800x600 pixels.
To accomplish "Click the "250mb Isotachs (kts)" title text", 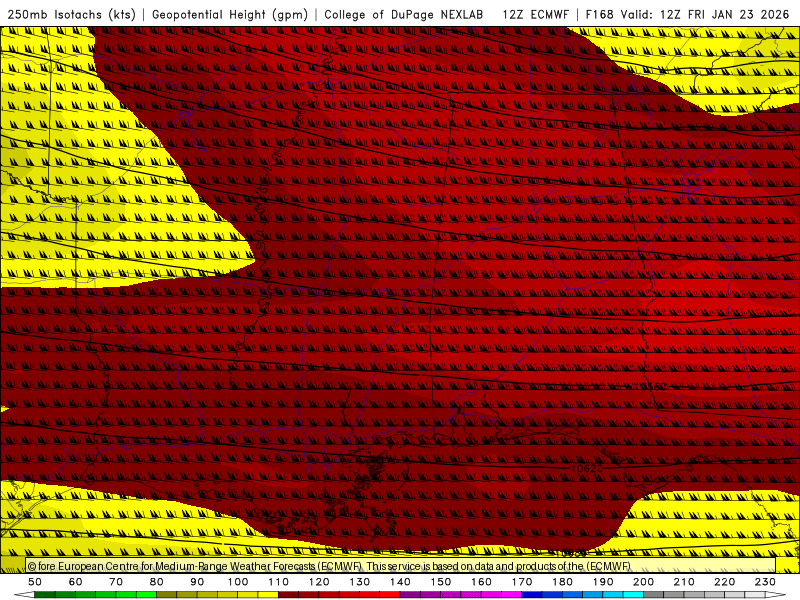I will click(72, 14).
